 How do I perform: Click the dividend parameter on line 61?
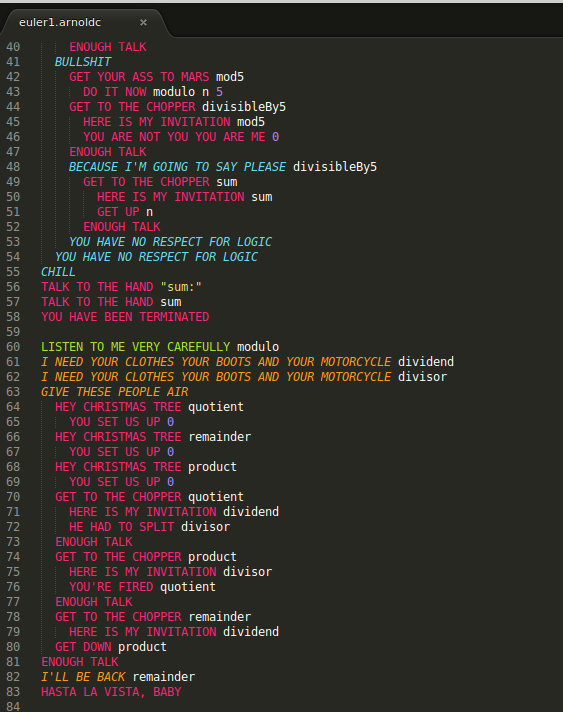pos(426,362)
